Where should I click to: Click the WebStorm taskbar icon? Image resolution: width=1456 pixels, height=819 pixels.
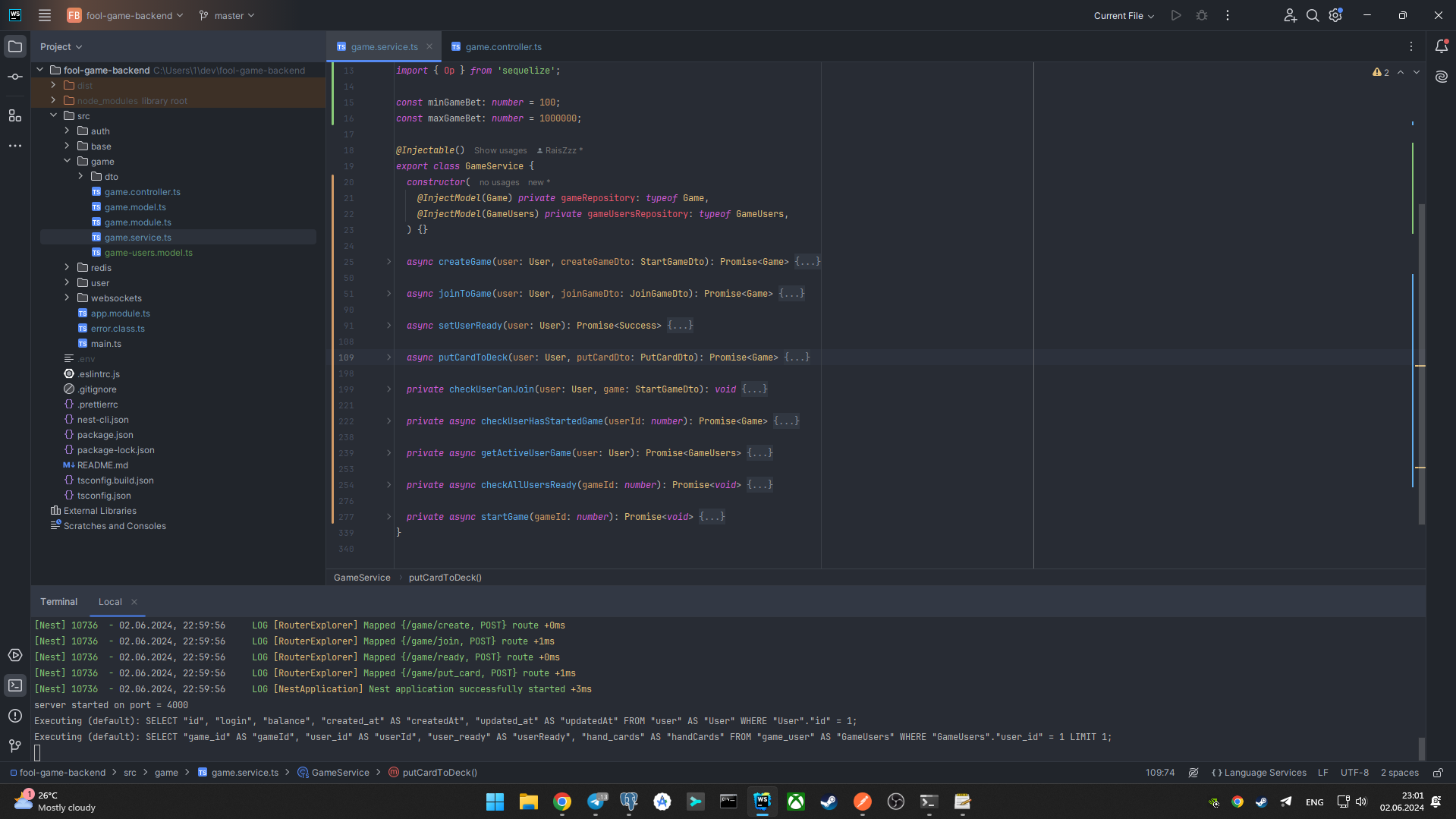(x=762, y=802)
